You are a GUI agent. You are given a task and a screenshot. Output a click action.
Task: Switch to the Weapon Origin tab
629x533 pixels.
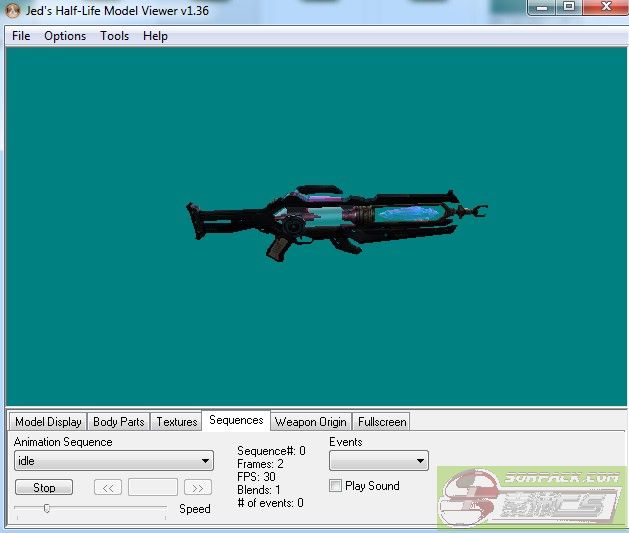coord(310,422)
